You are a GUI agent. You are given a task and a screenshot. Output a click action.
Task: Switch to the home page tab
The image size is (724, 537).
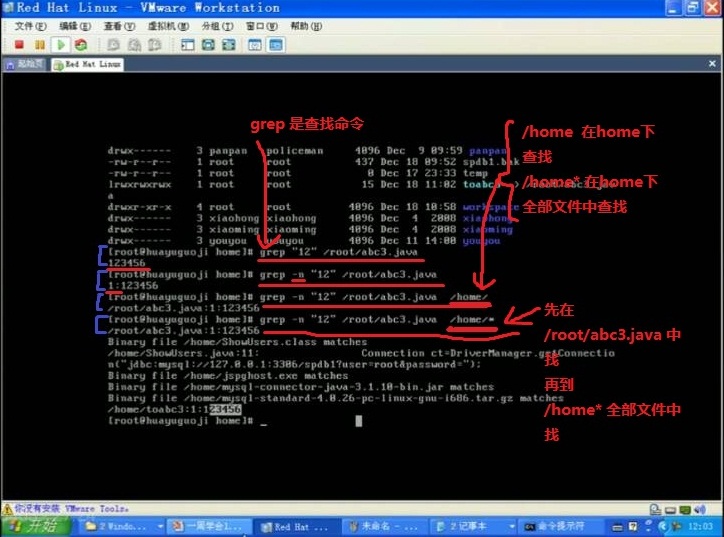tap(25, 64)
